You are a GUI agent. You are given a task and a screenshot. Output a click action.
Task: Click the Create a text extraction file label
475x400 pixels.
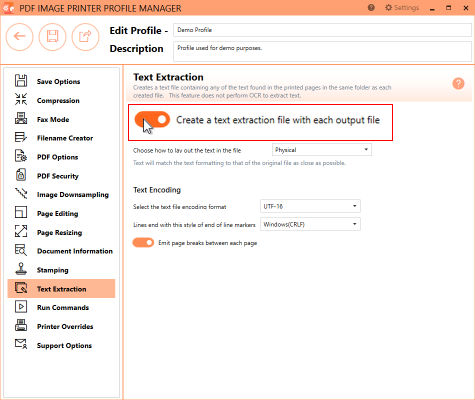[278, 120]
